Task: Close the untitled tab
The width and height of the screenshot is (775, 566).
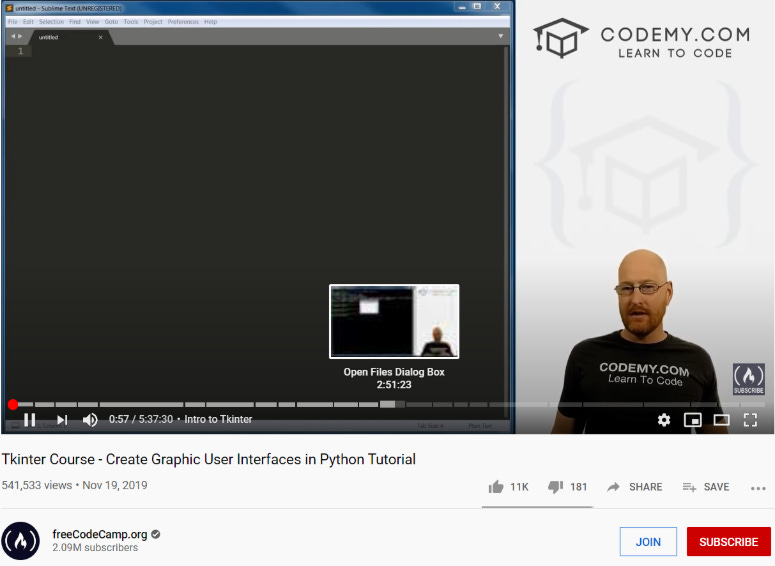Action: coord(100,37)
